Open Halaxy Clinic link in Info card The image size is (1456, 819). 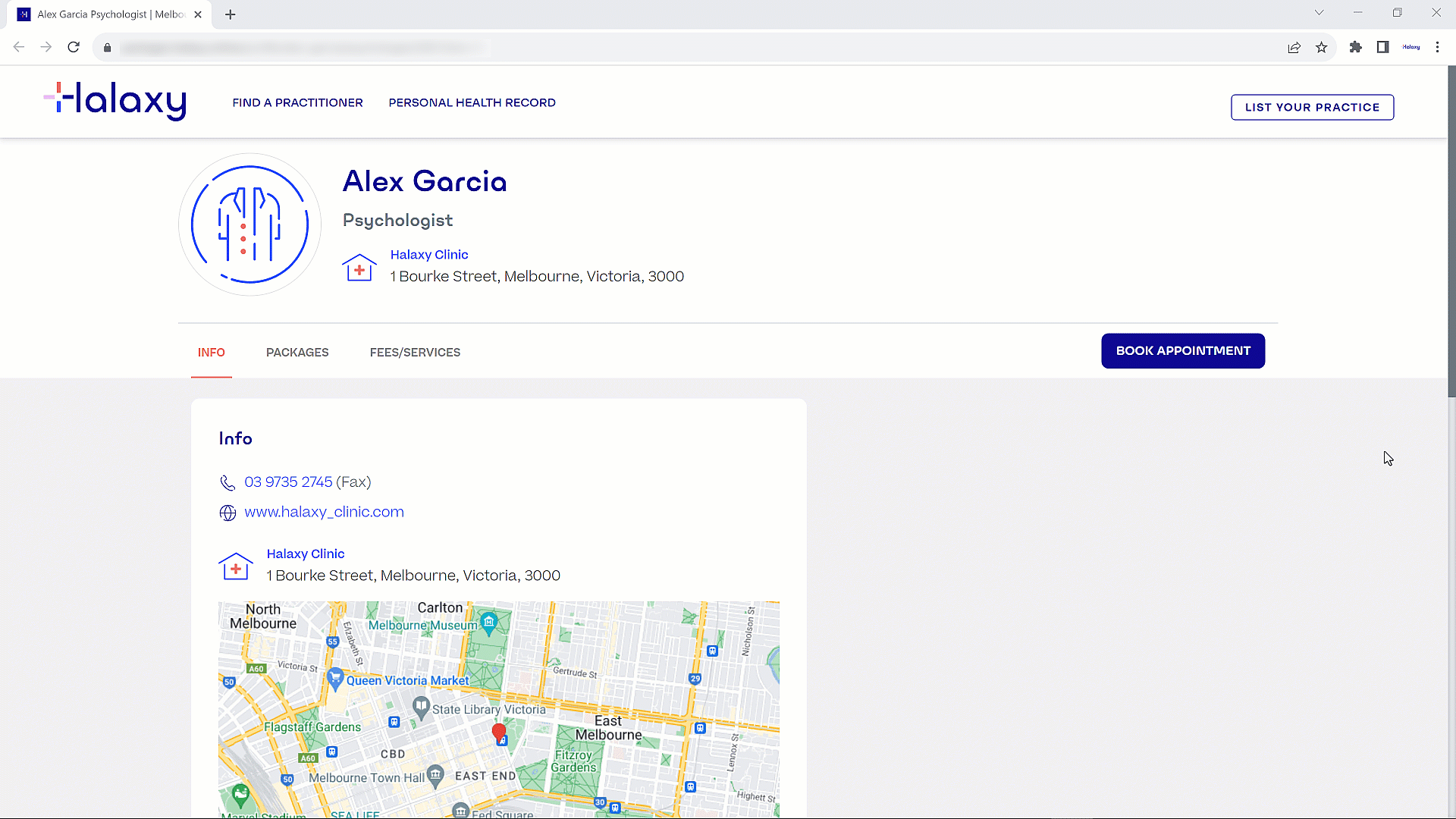pyautogui.click(x=306, y=554)
